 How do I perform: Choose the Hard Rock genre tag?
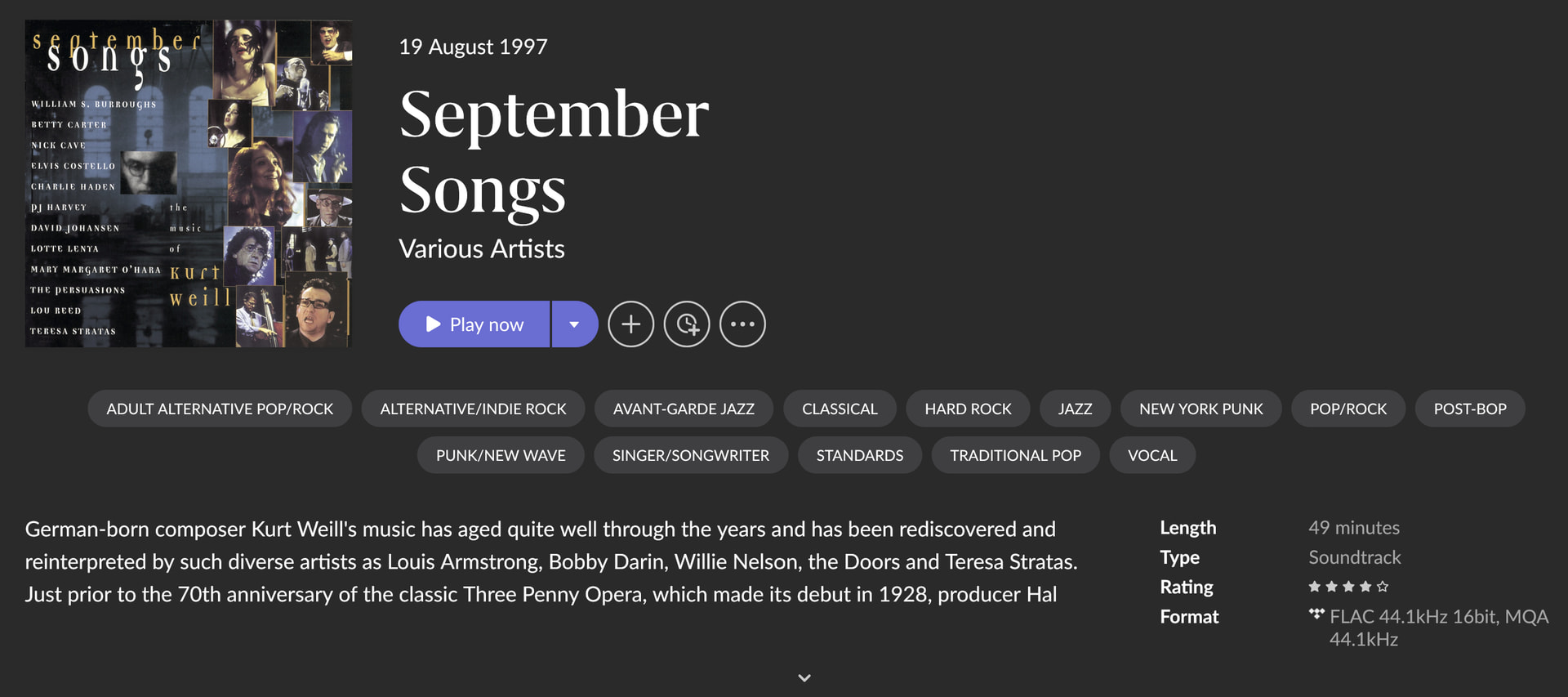click(x=968, y=409)
